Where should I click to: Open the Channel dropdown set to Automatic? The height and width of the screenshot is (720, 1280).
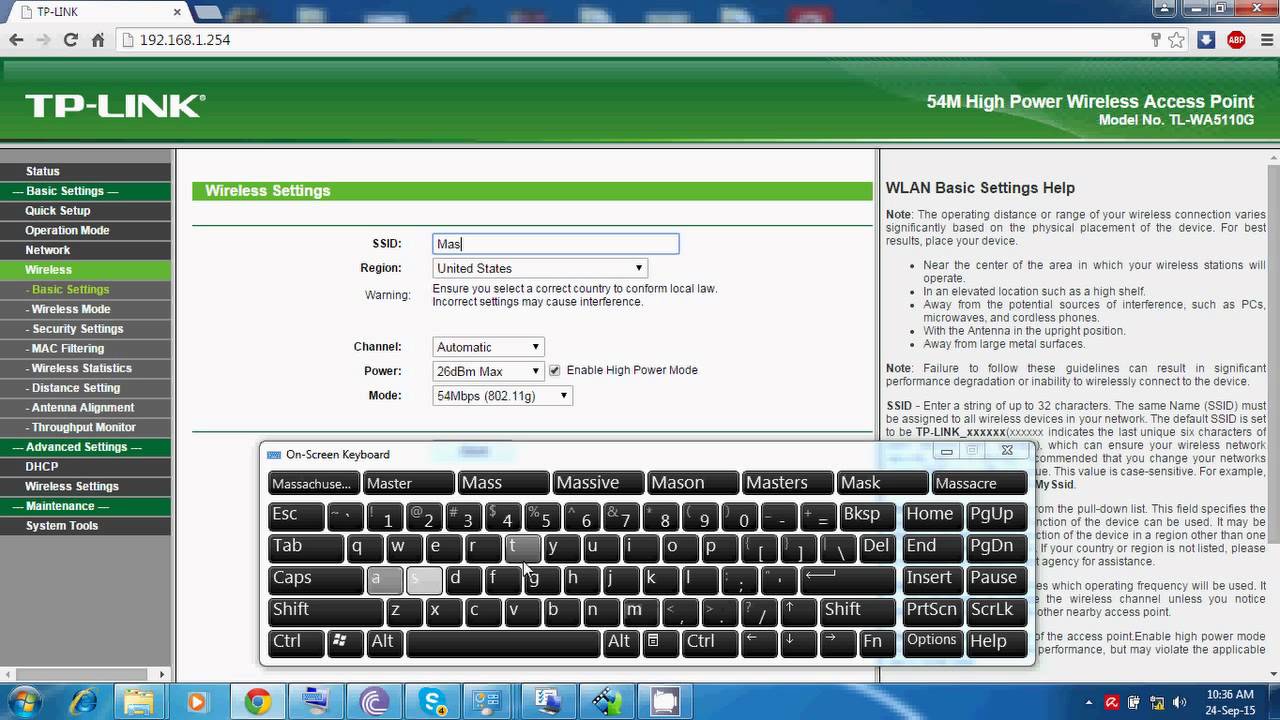pos(488,347)
